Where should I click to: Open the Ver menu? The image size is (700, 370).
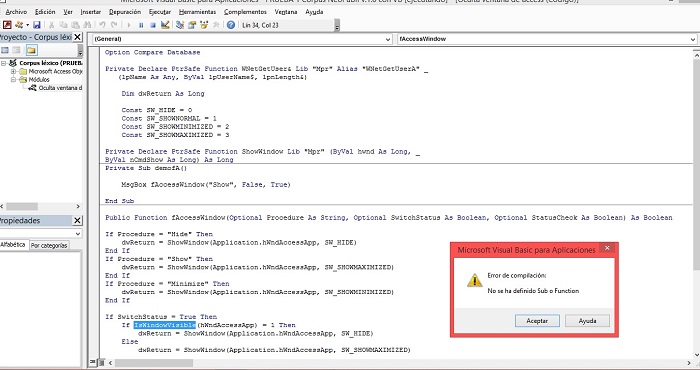pyautogui.click(x=68, y=12)
